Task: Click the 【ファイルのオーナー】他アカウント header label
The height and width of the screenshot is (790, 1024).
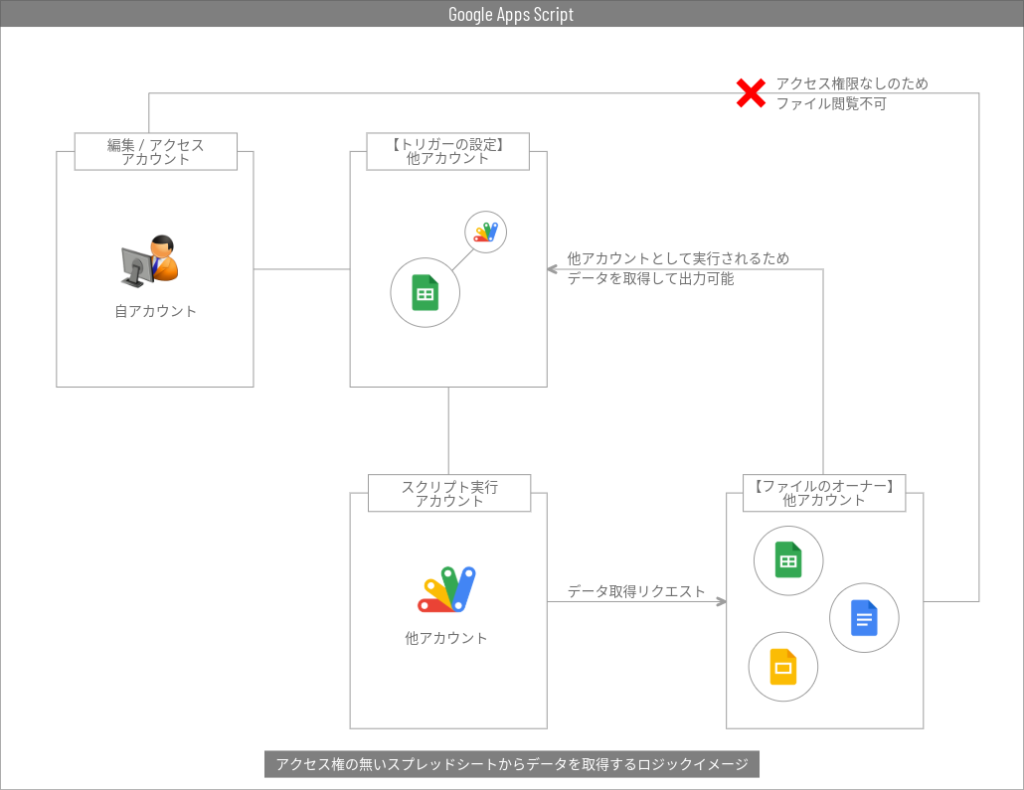Action: (x=823, y=492)
